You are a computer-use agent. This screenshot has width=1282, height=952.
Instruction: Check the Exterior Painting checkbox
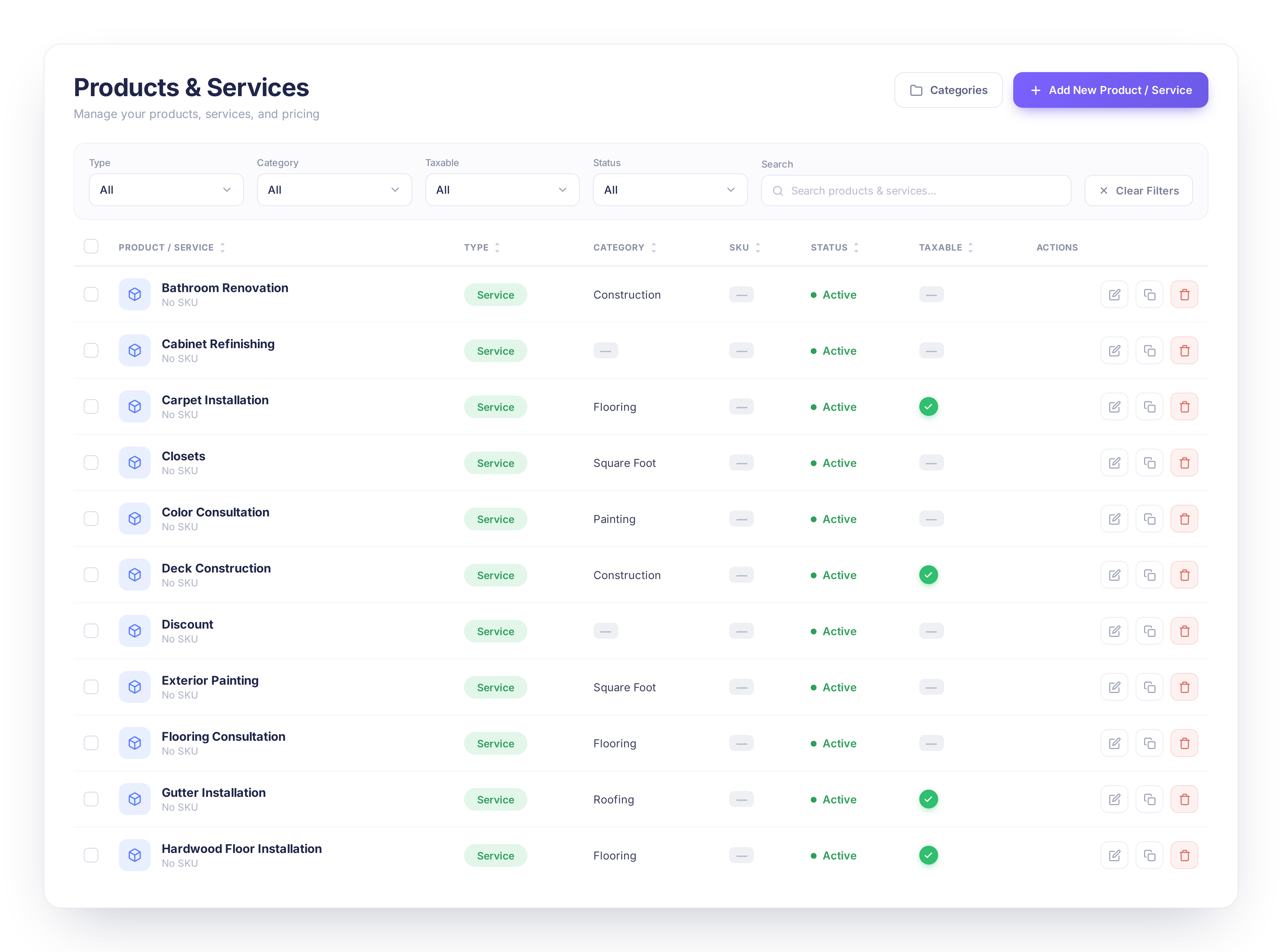pyautogui.click(x=91, y=687)
